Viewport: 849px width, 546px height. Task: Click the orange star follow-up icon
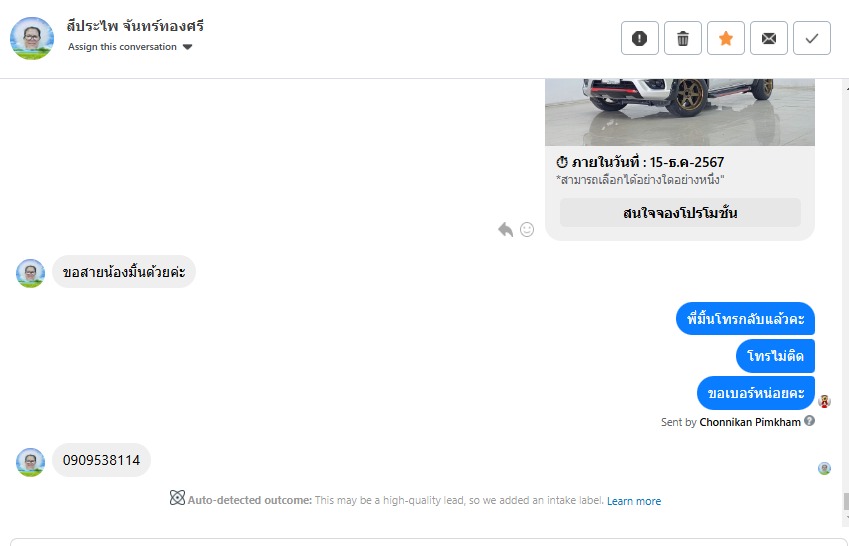click(x=726, y=38)
